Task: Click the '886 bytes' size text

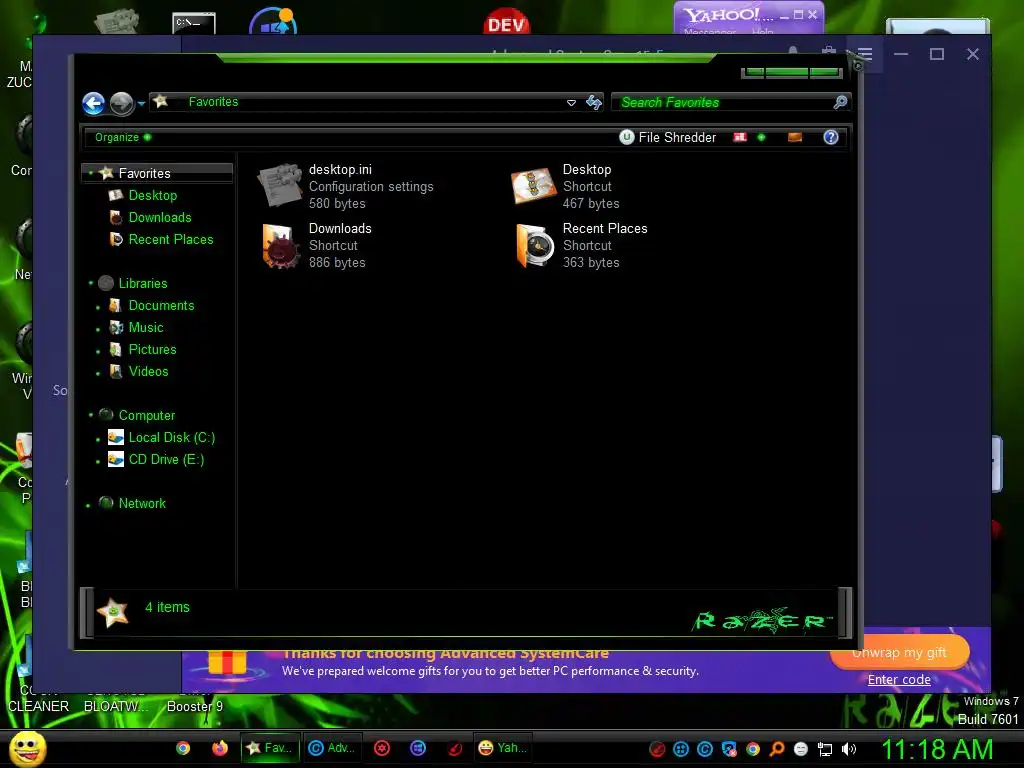Action: [337, 263]
